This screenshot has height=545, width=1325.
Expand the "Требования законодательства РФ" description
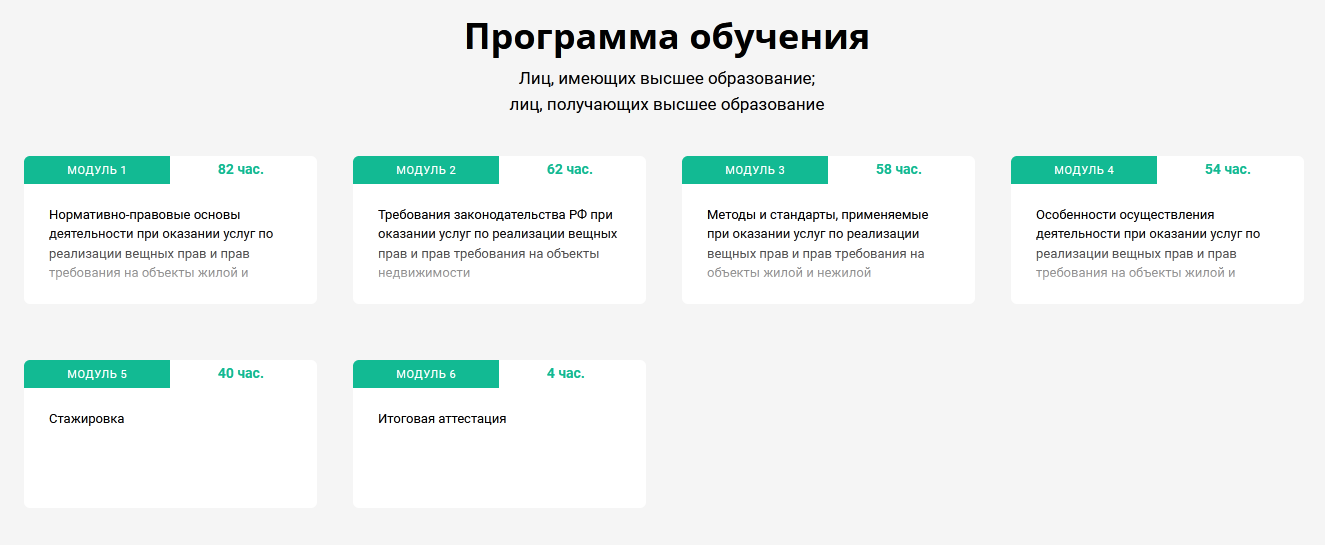pyautogui.click(x=497, y=243)
